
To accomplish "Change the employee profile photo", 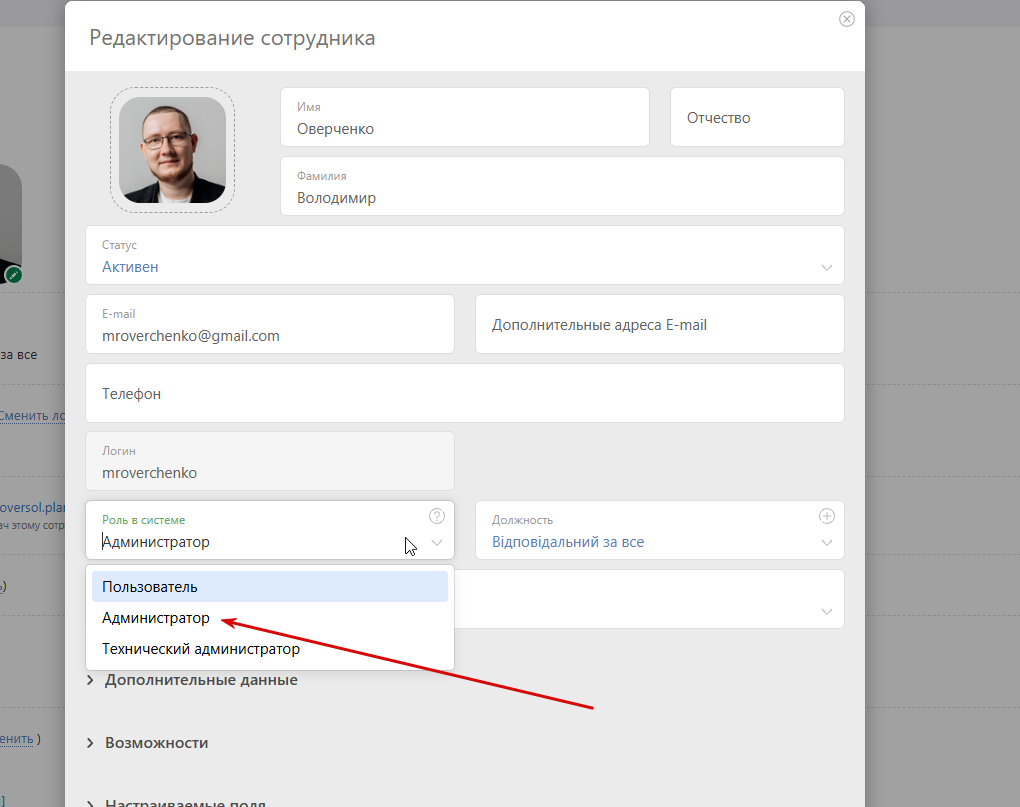I will [172, 150].
